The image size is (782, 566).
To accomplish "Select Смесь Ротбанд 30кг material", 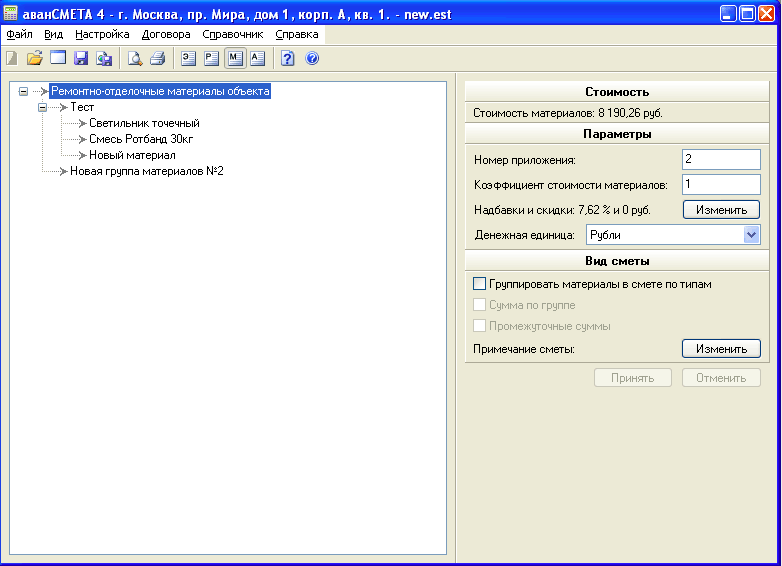I will click(x=141, y=139).
